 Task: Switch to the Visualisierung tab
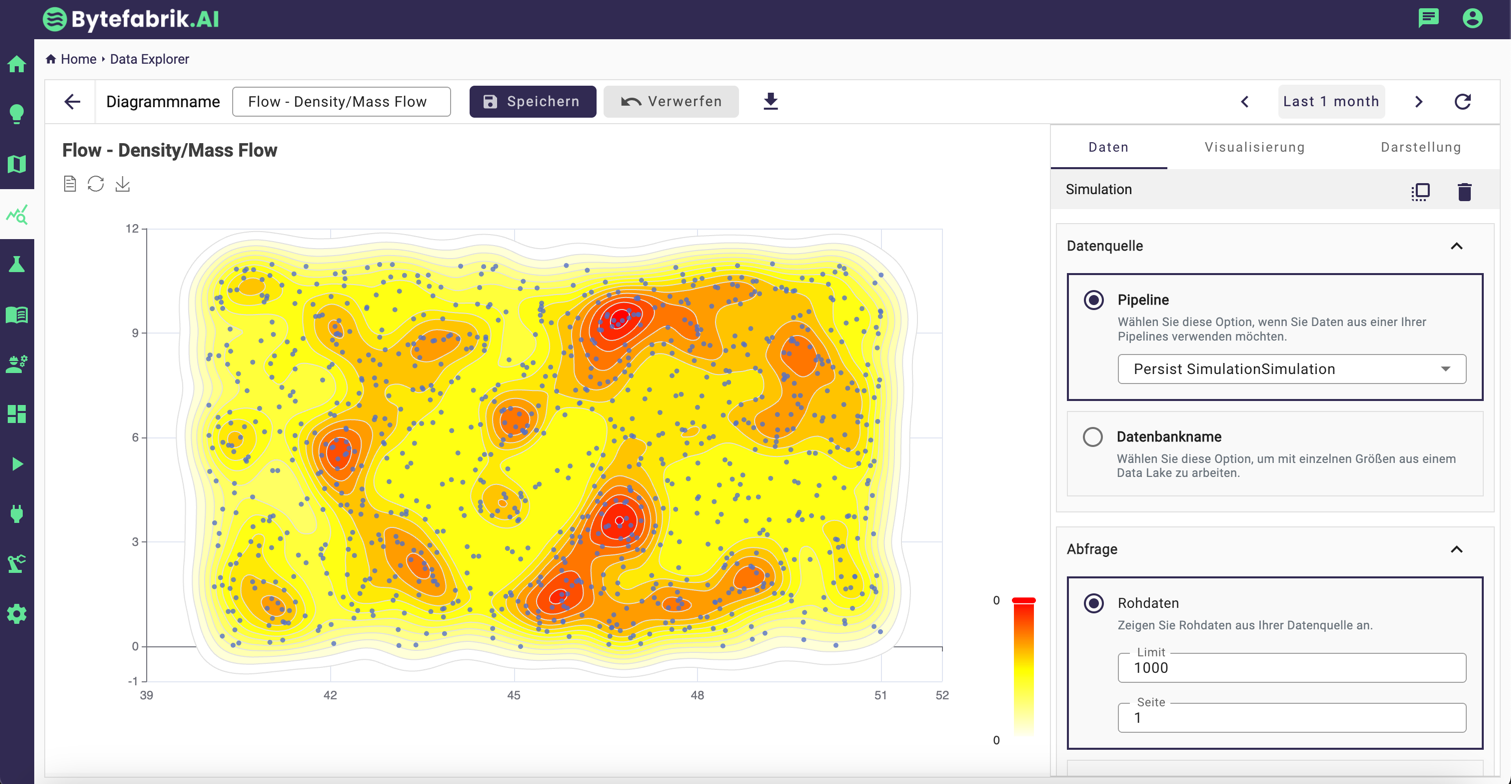click(1254, 147)
